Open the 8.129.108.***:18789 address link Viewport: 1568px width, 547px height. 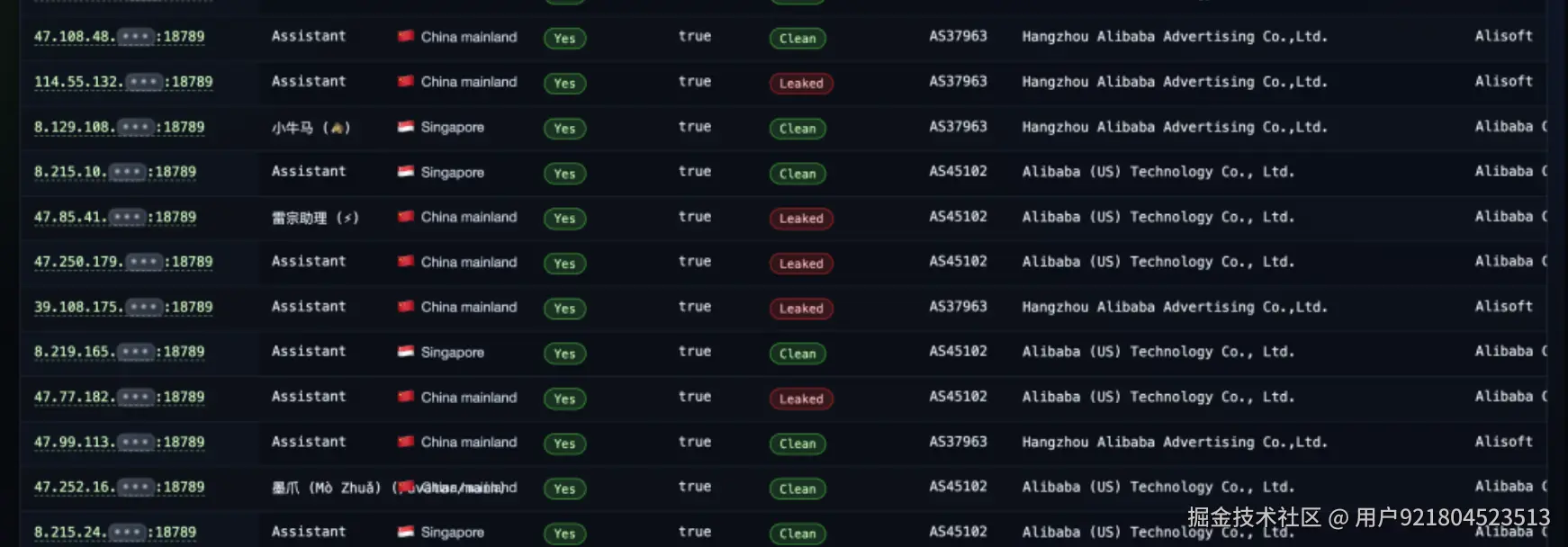click(x=120, y=127)
